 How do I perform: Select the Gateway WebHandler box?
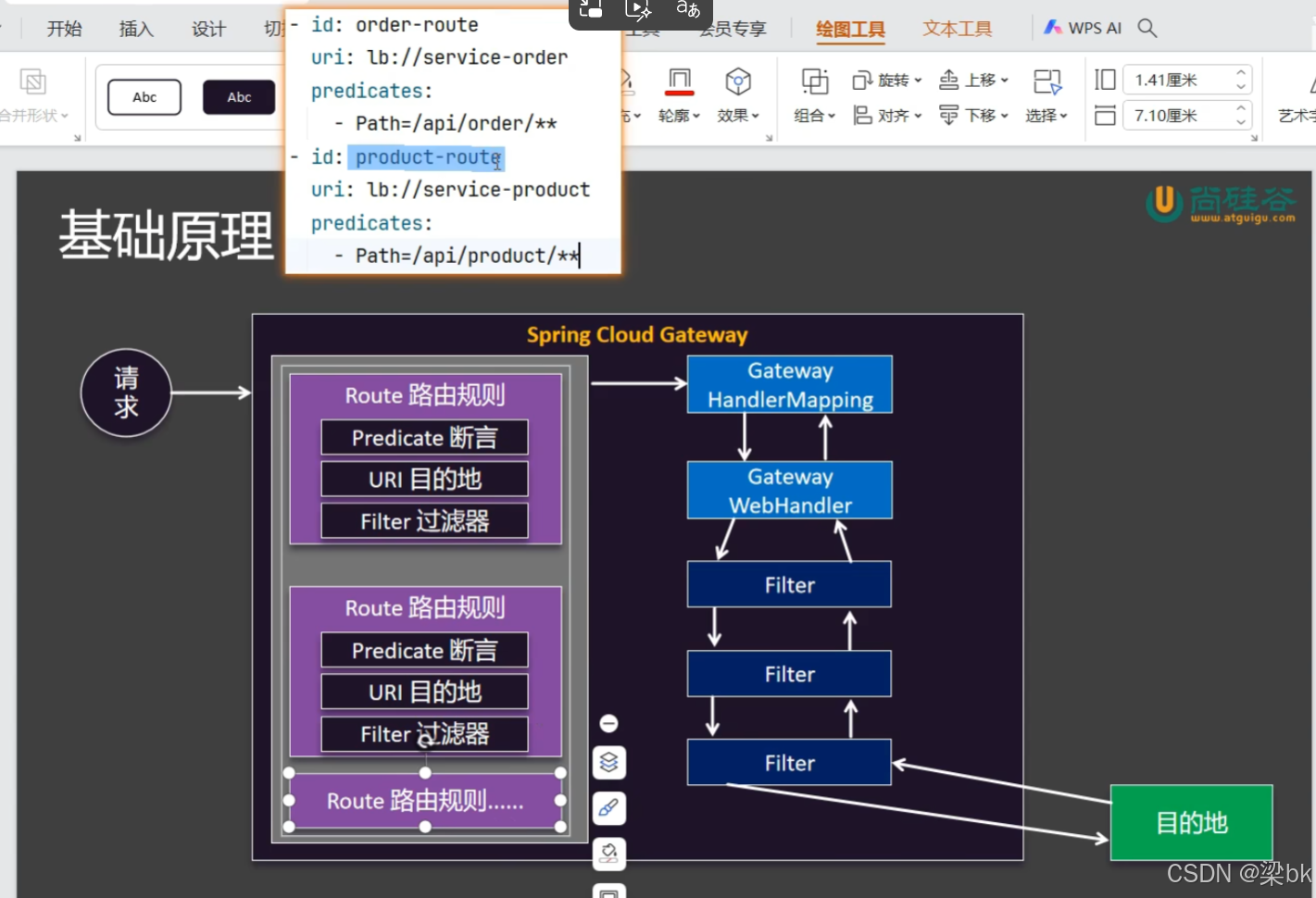pos(790,491)
